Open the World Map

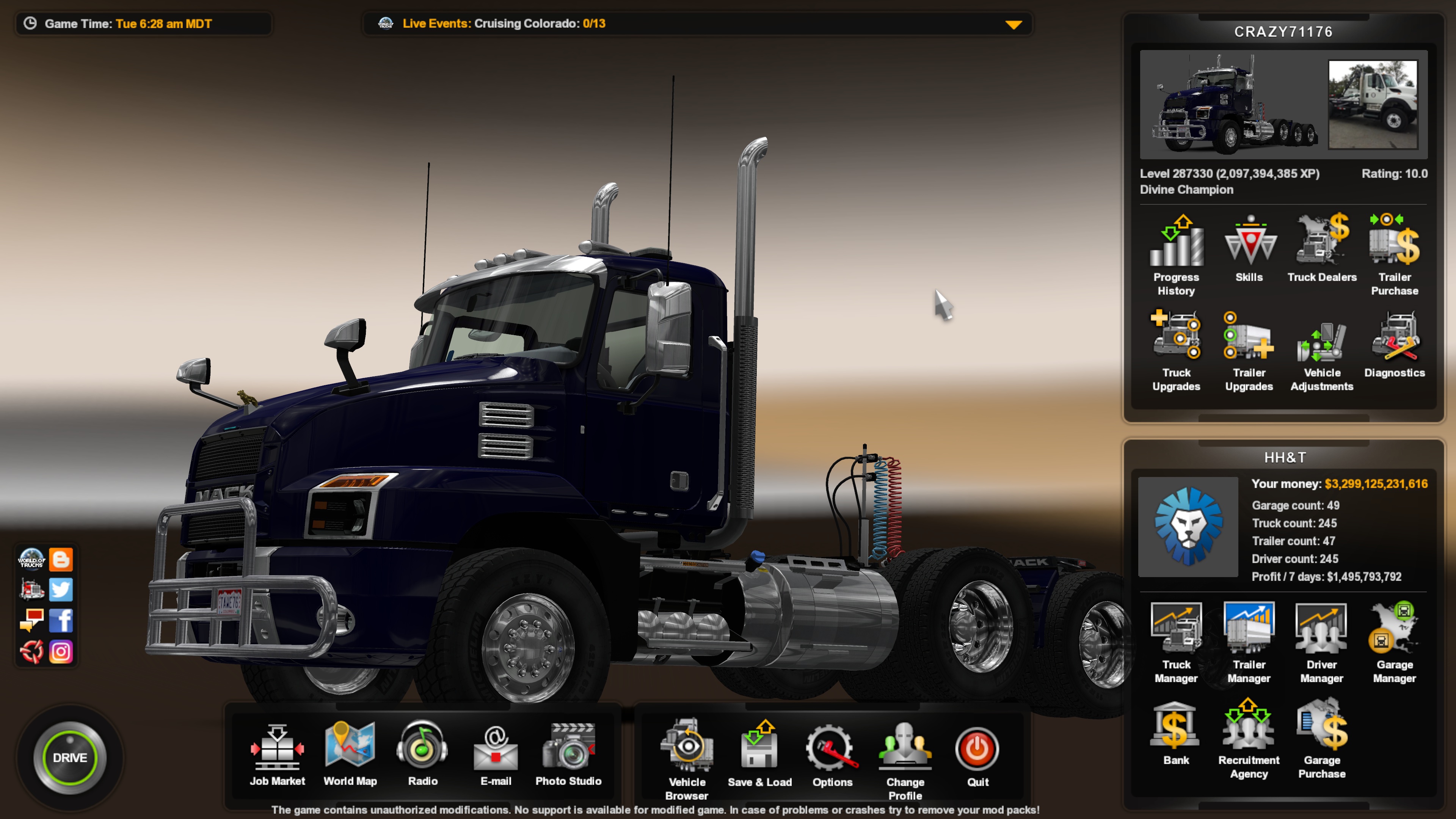click(350, 754)
